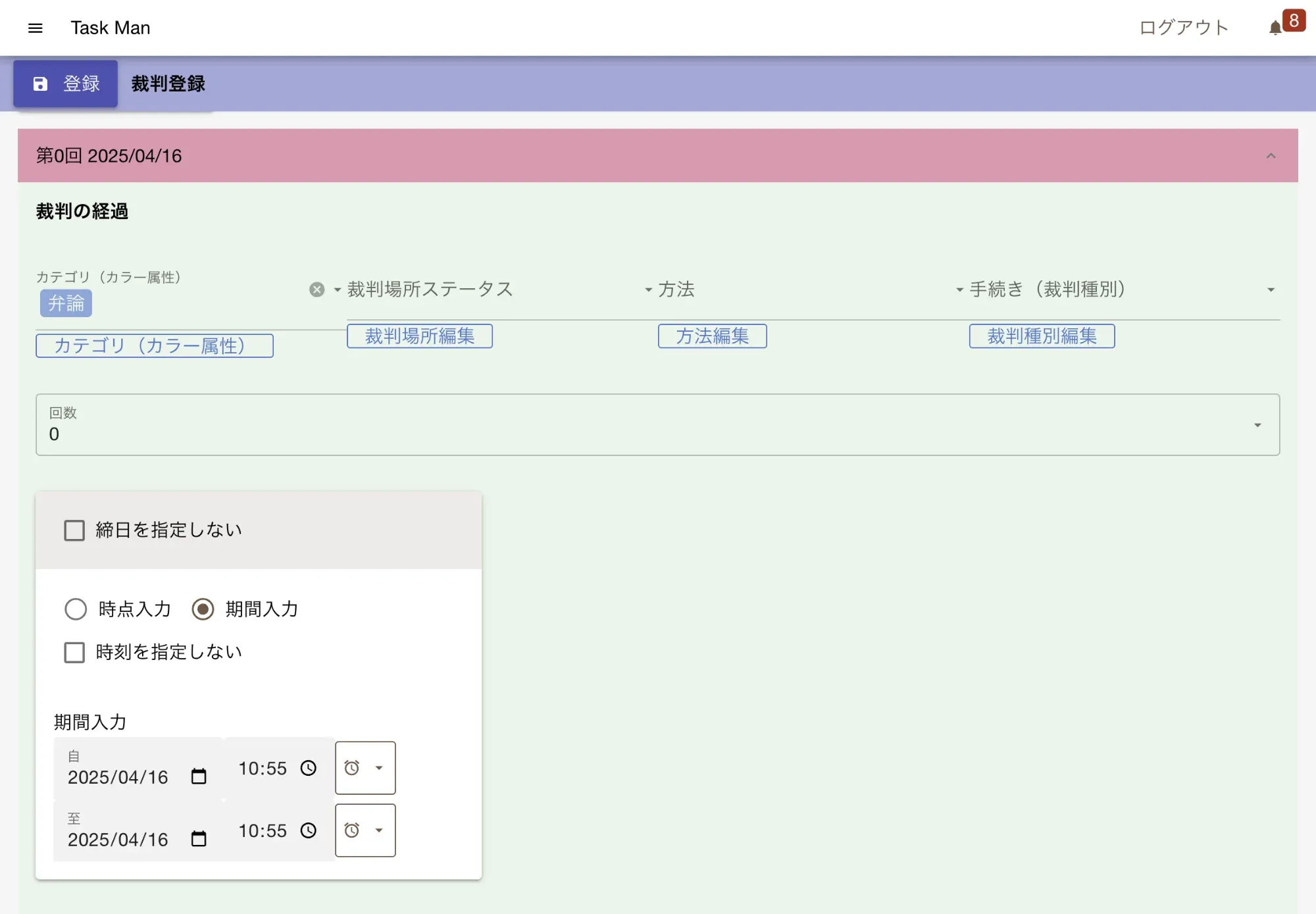Screen dimensions: 1316x914
Task: Click the ログアウト link
Action: [x=1183, y=28]
